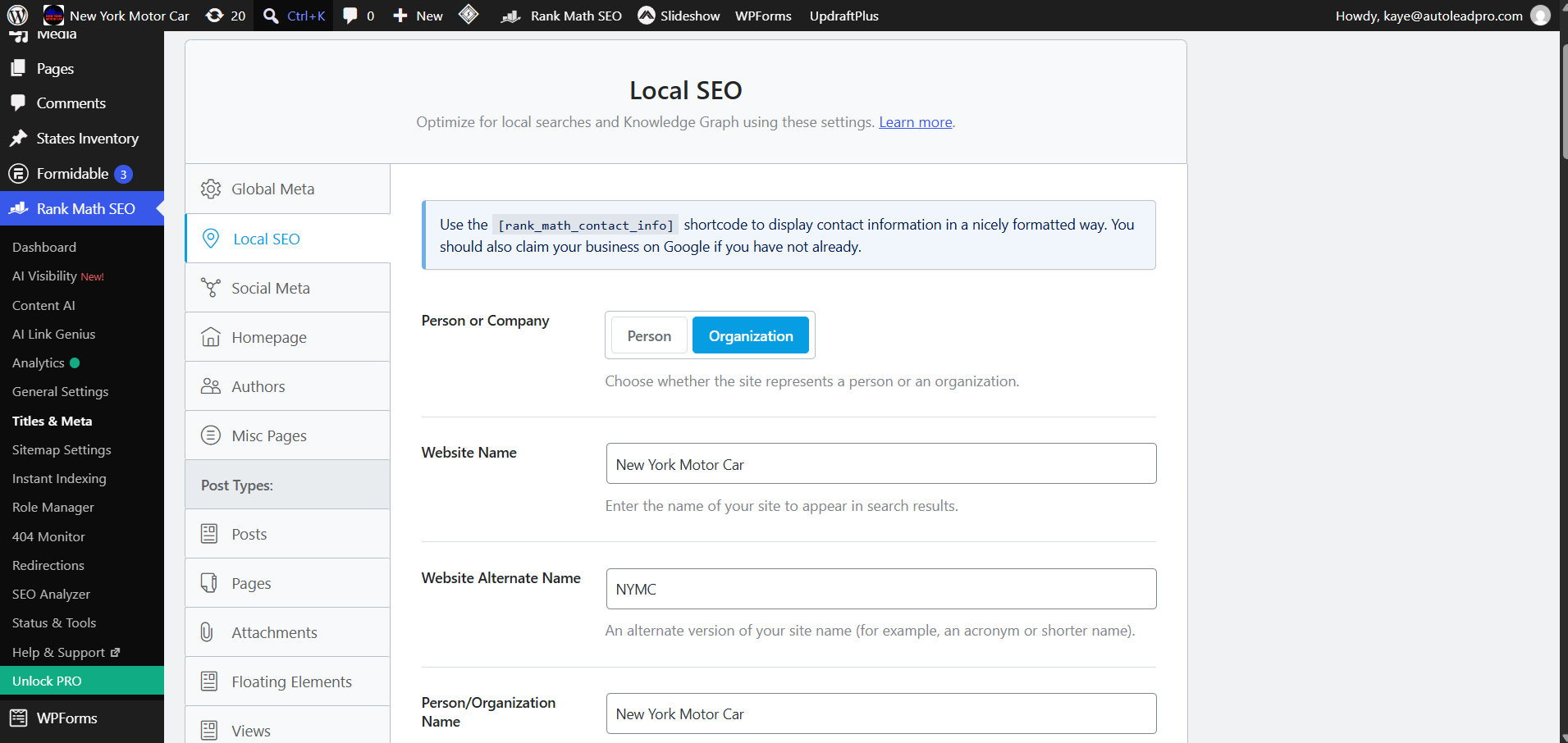The height and width of the screenshot is (743, 1568).
Task: Click the [rank_math_contact_info] shortcode text
Action: (x=586, y=225)
